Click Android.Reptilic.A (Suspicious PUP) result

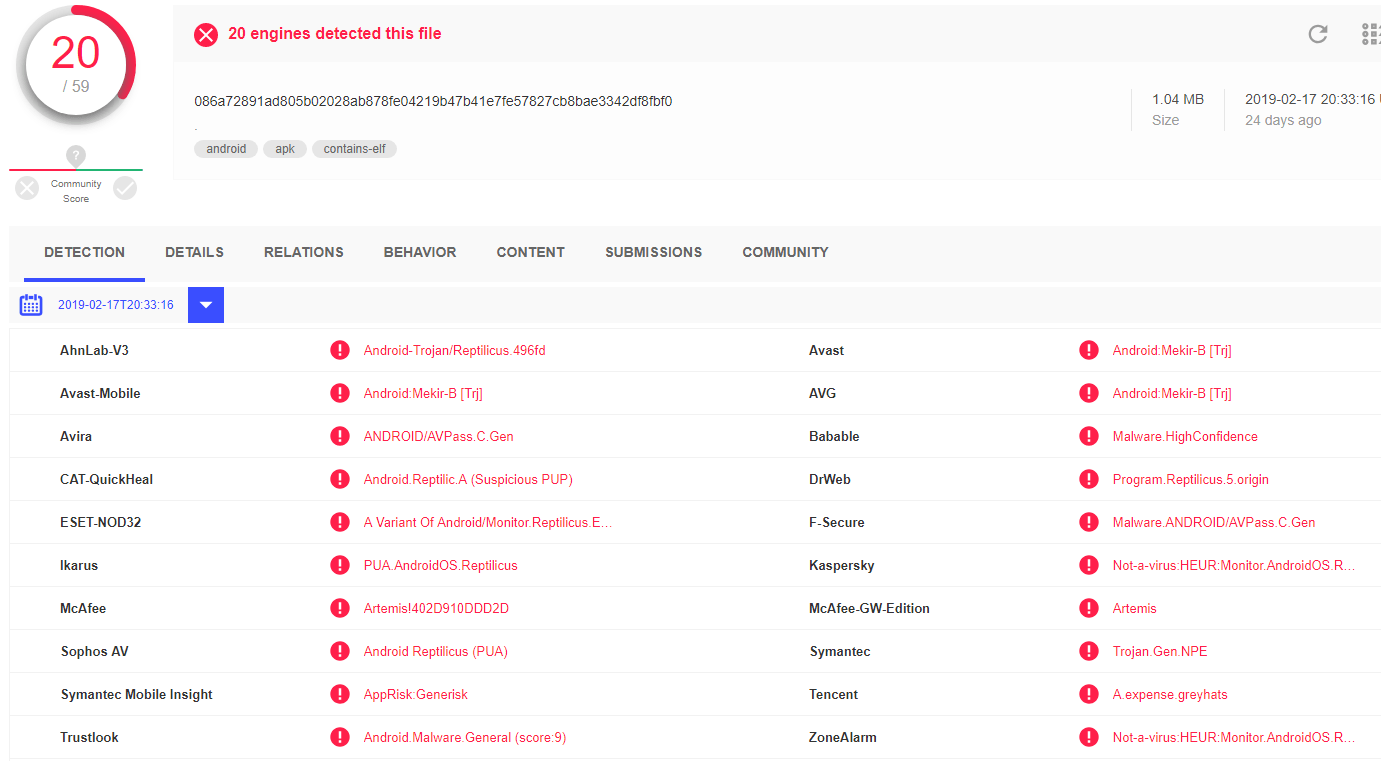pos(468,479)
